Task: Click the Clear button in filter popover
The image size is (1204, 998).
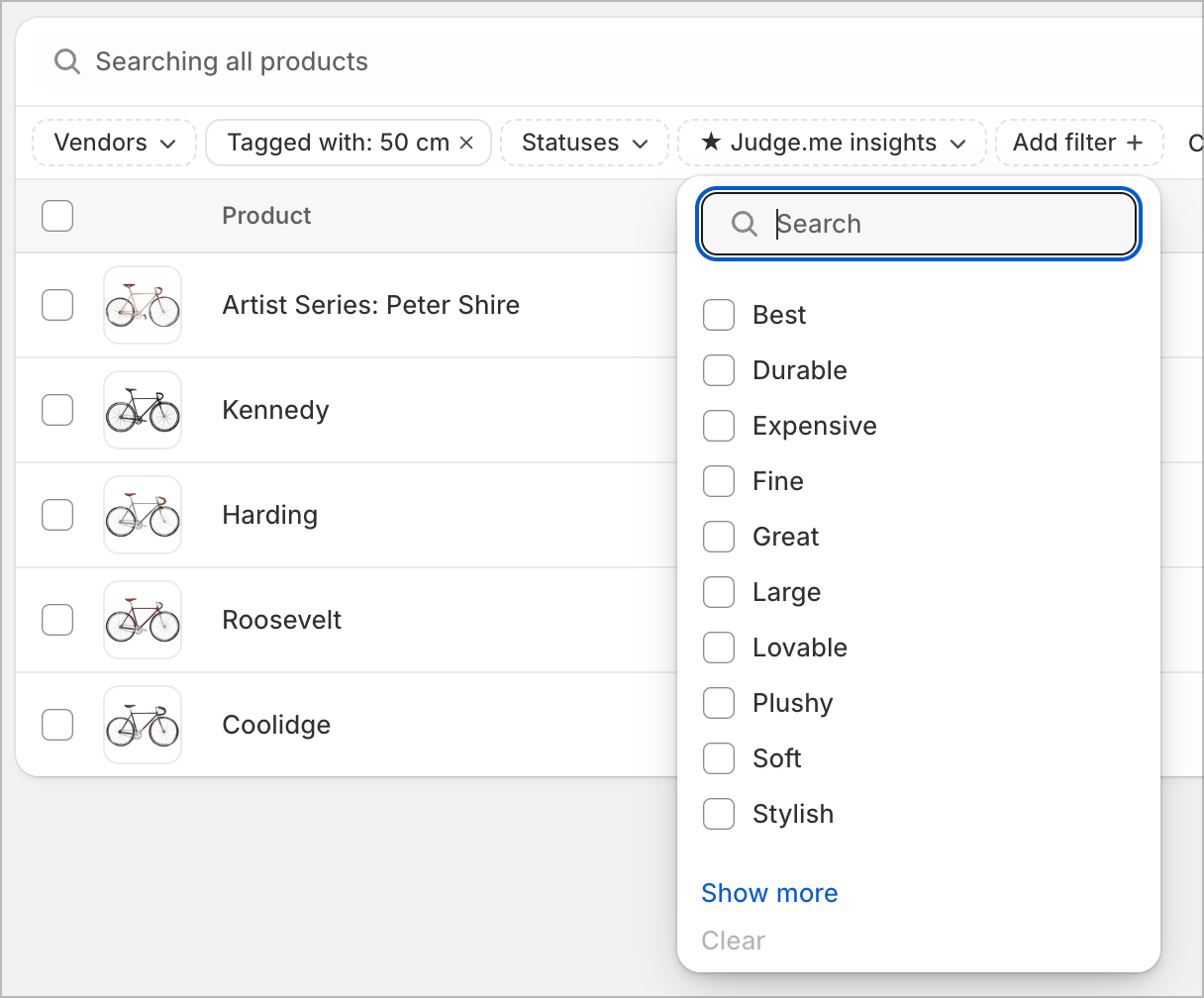Action: pyautogui.click(x=733, y=941)
